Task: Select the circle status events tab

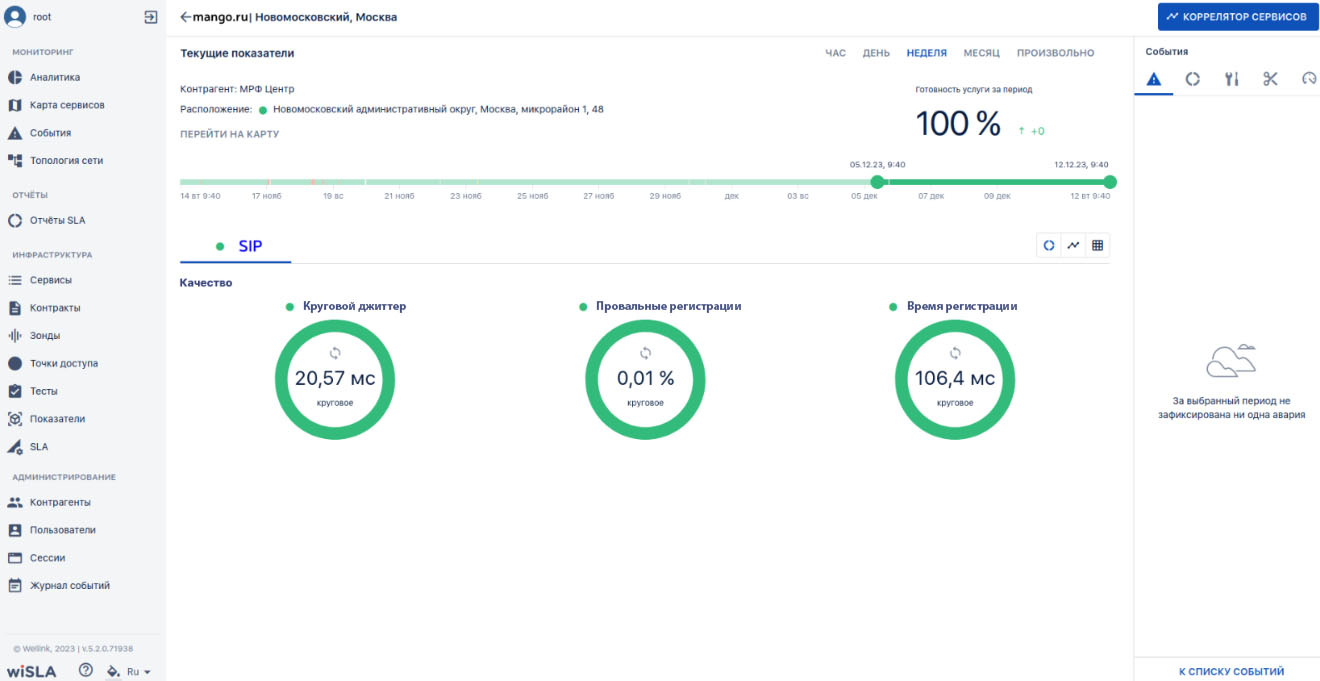Action: pyautogui.click(x=1192, y=79)
